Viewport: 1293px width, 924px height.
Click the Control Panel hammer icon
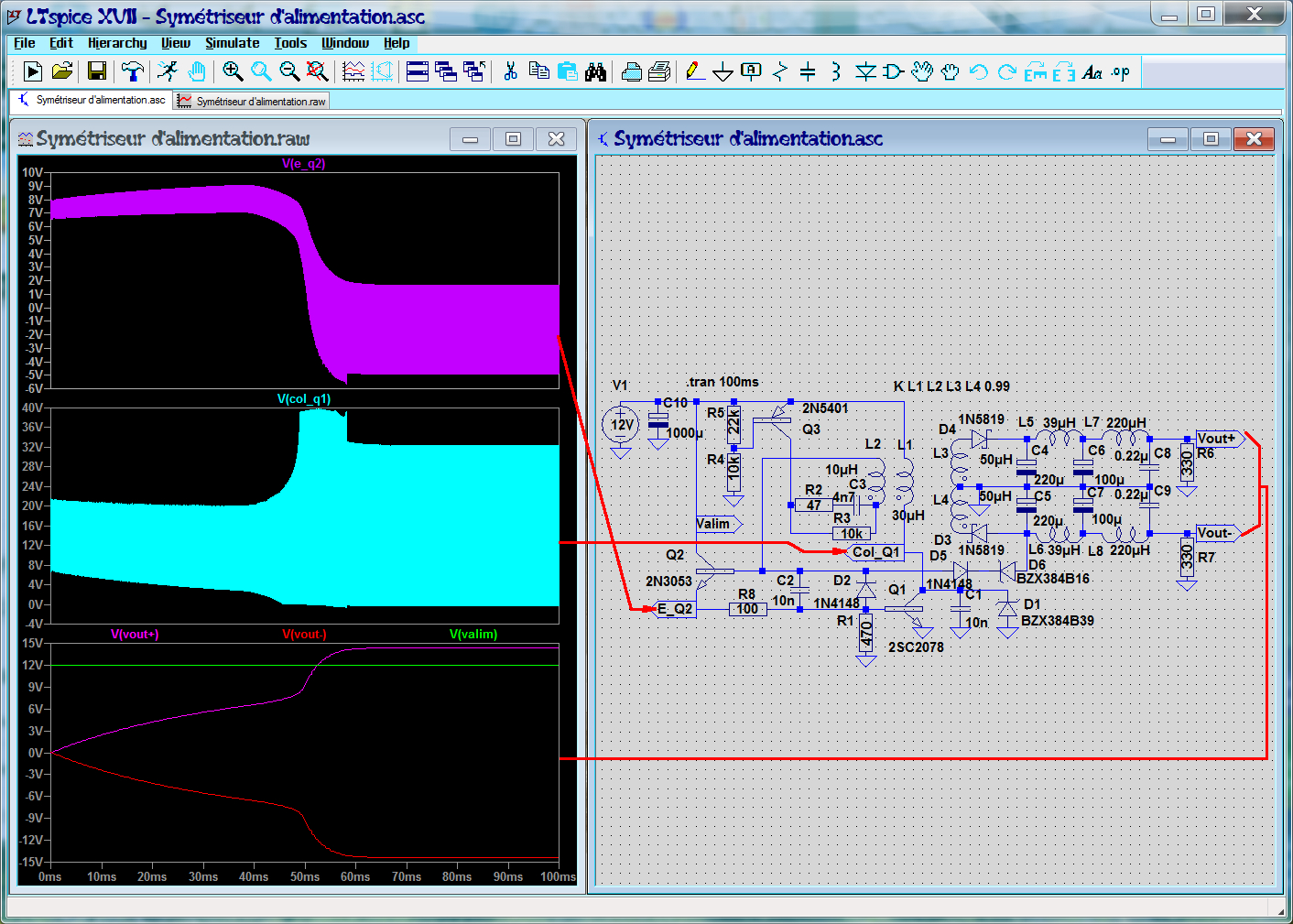point(133,71)
